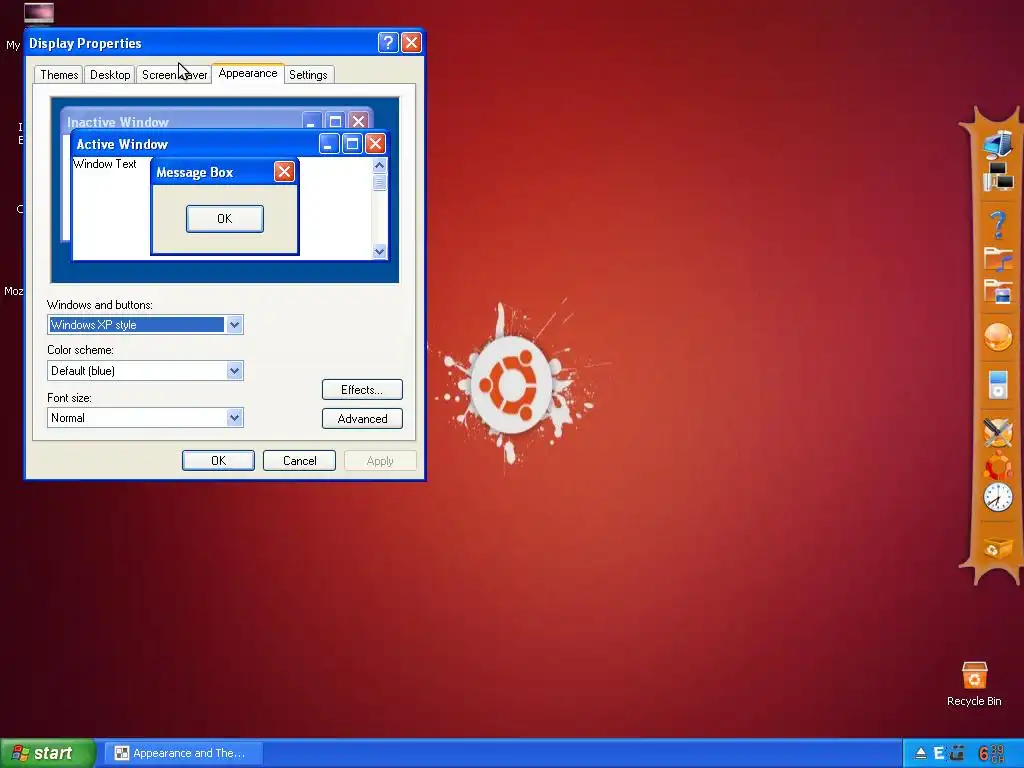This screenshot has height=768, width=1024.
Task: Open the iPod media player dock icon
Action: pyautogui.click(x=998, y=384)
